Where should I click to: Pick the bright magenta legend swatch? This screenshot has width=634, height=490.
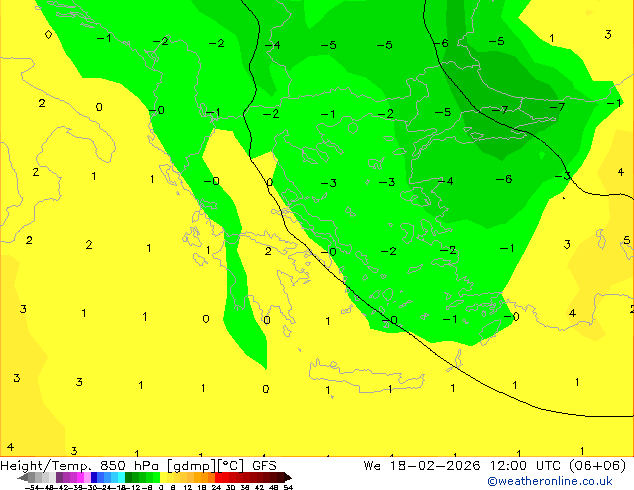[x=80, y=477]
